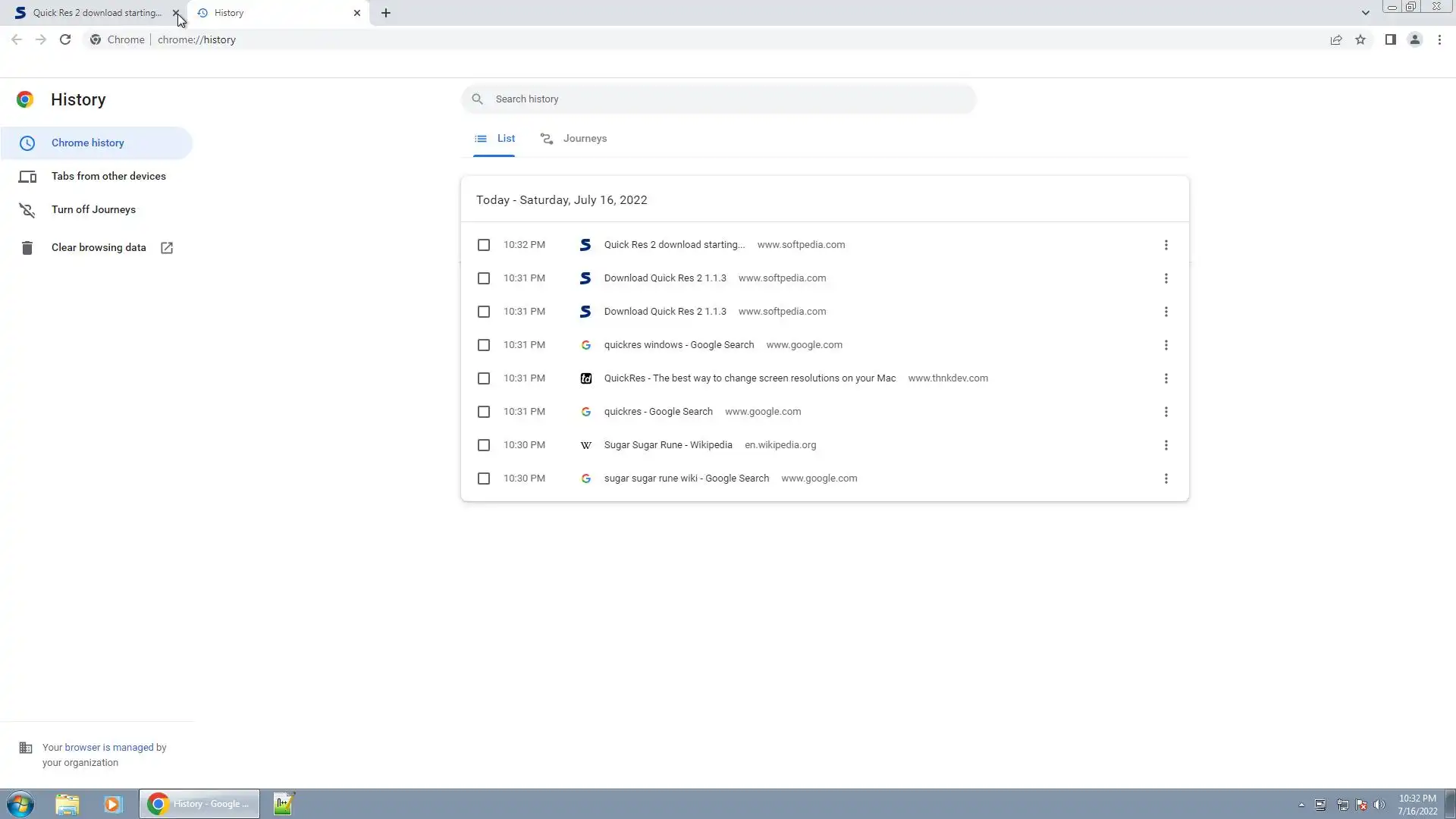The image size is (1456, 819).
Task: Select Tabs from other devices
Action: [108, 176]
